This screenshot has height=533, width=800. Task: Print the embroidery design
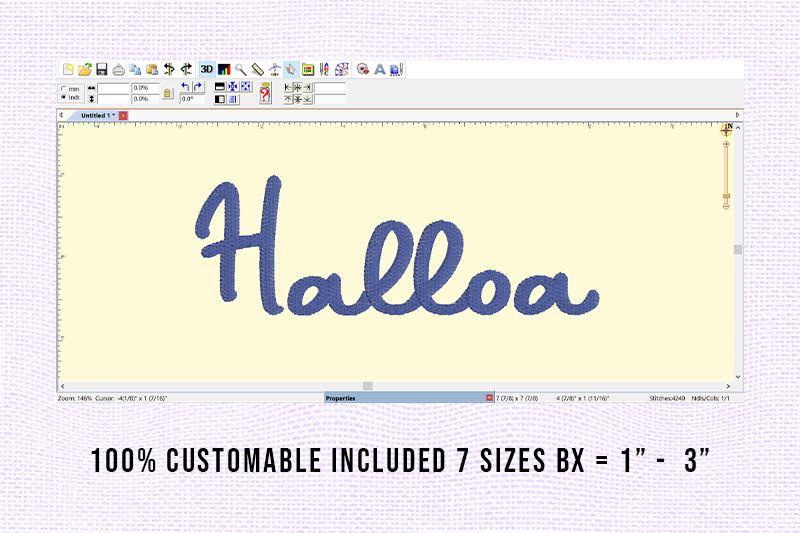(x=118, y=69)
